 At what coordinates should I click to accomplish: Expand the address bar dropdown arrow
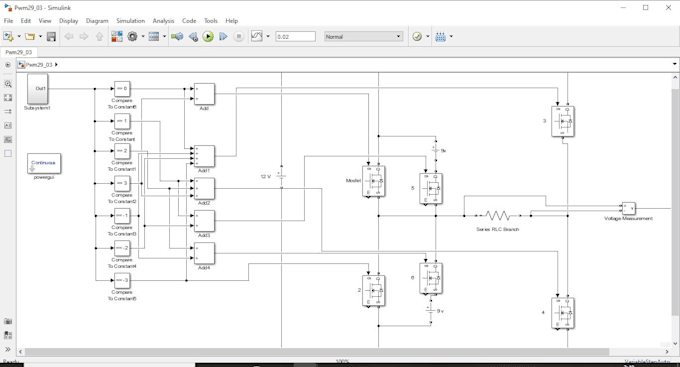tap(674, 64)
